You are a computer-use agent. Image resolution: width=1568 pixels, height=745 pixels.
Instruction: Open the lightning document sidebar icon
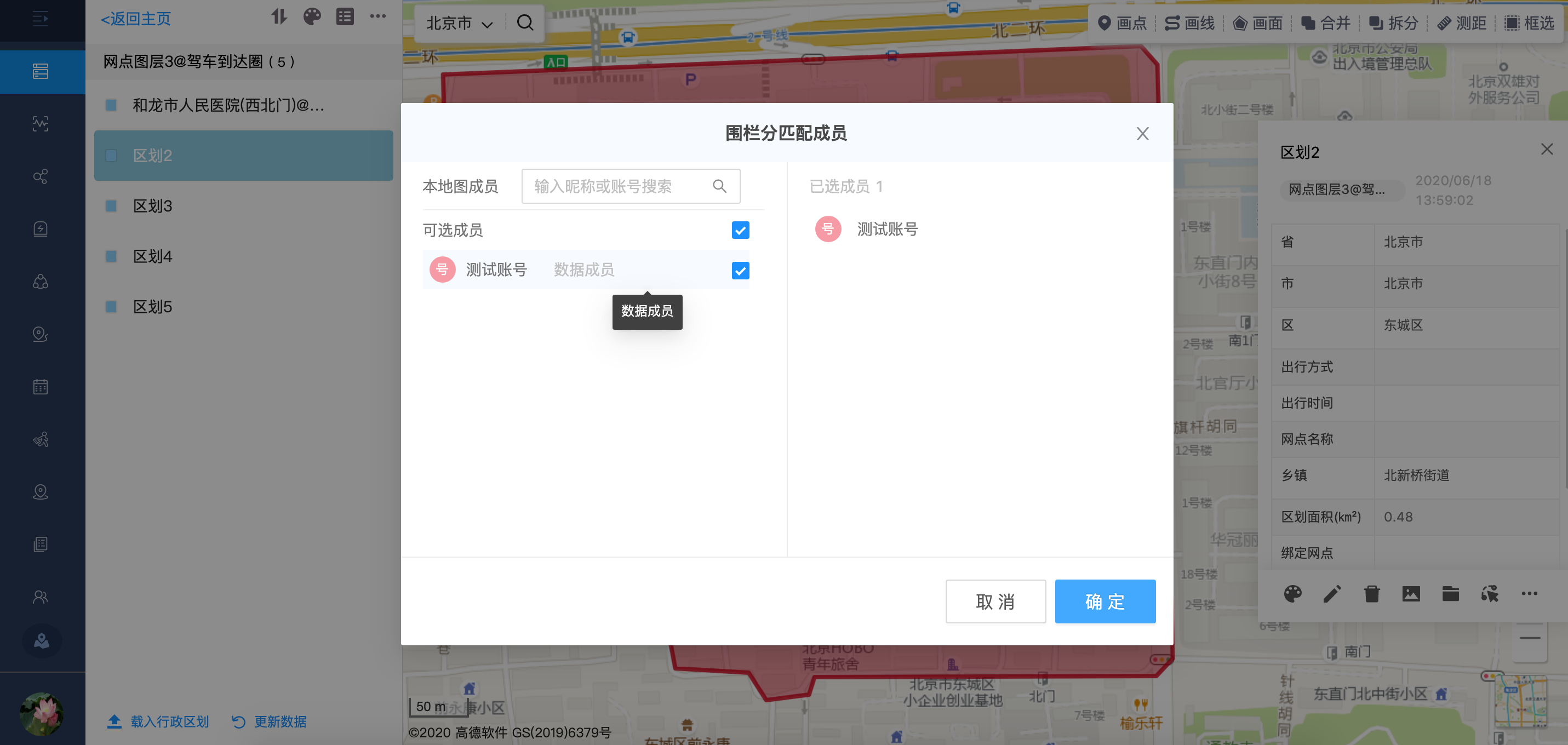(x=40, y=229)
